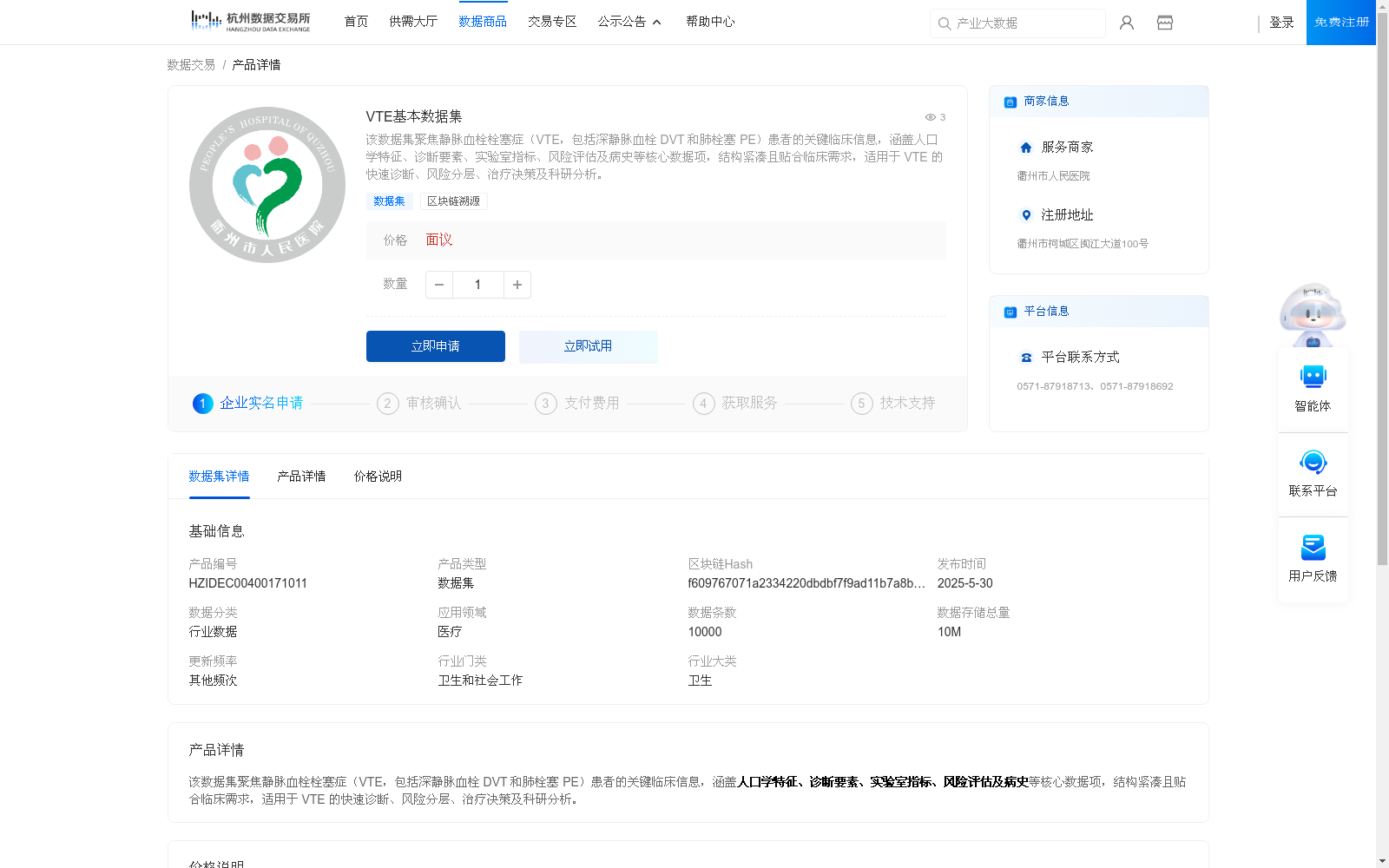
Task: Open 数据商品 navigation item
Action: pyautogui.click(x=483, y=22)
